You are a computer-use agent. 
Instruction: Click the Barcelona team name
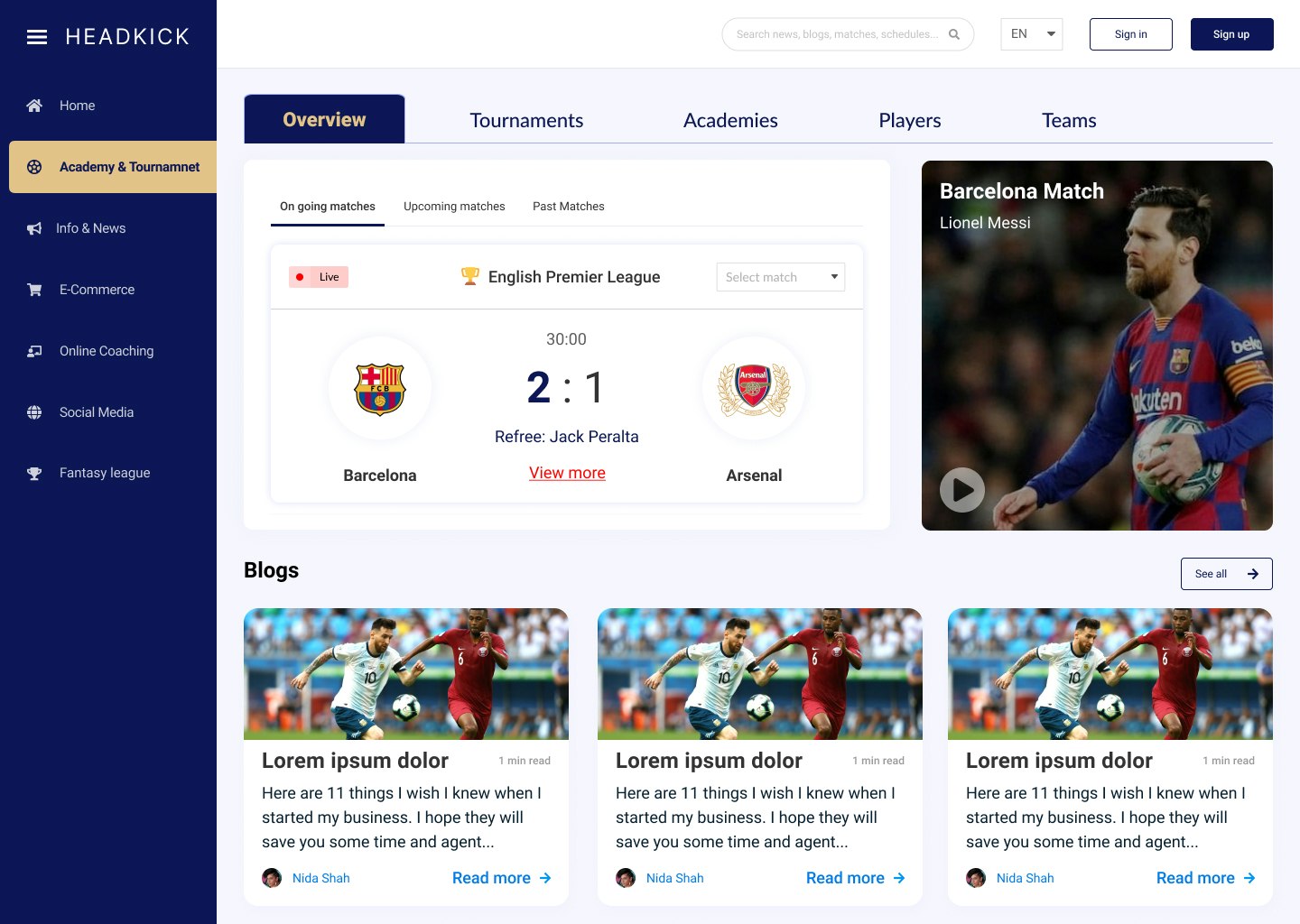[380, 476]
